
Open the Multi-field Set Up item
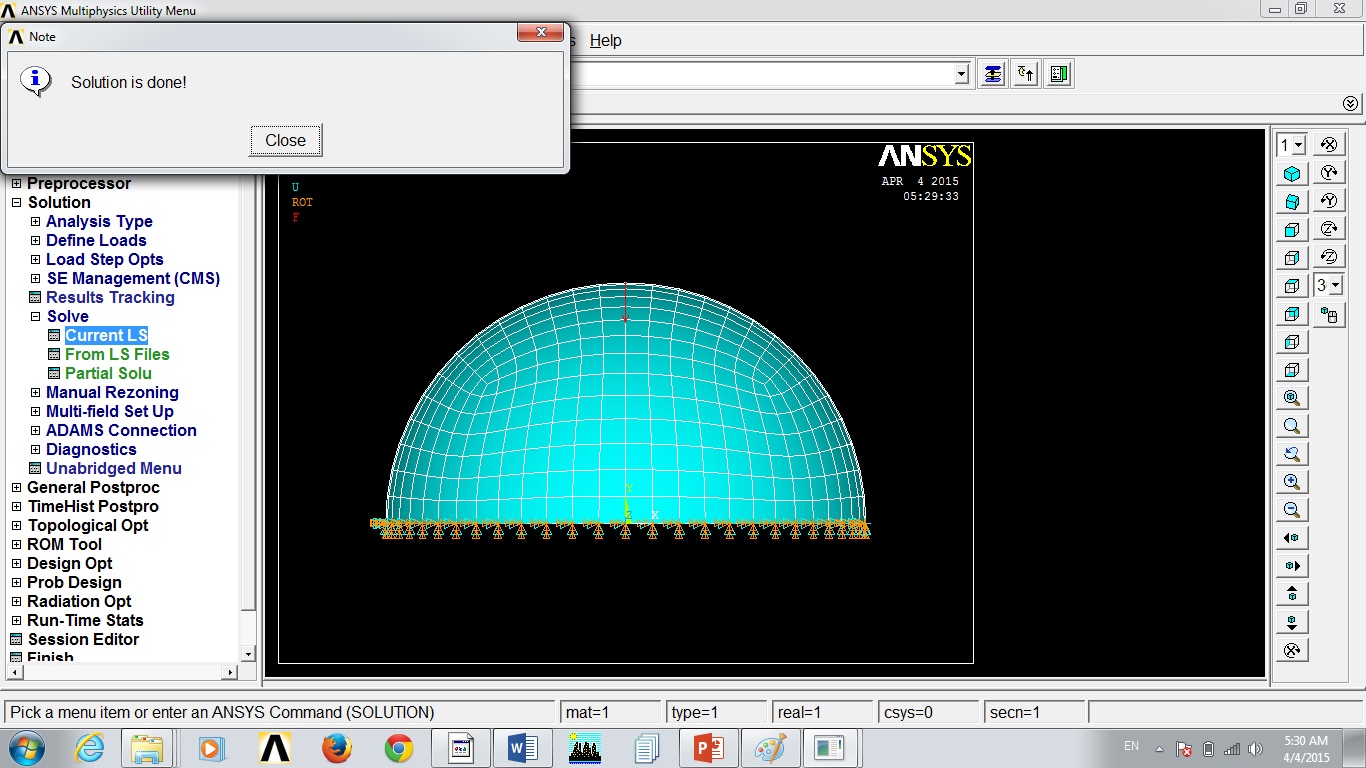click(x=110, y=411)
